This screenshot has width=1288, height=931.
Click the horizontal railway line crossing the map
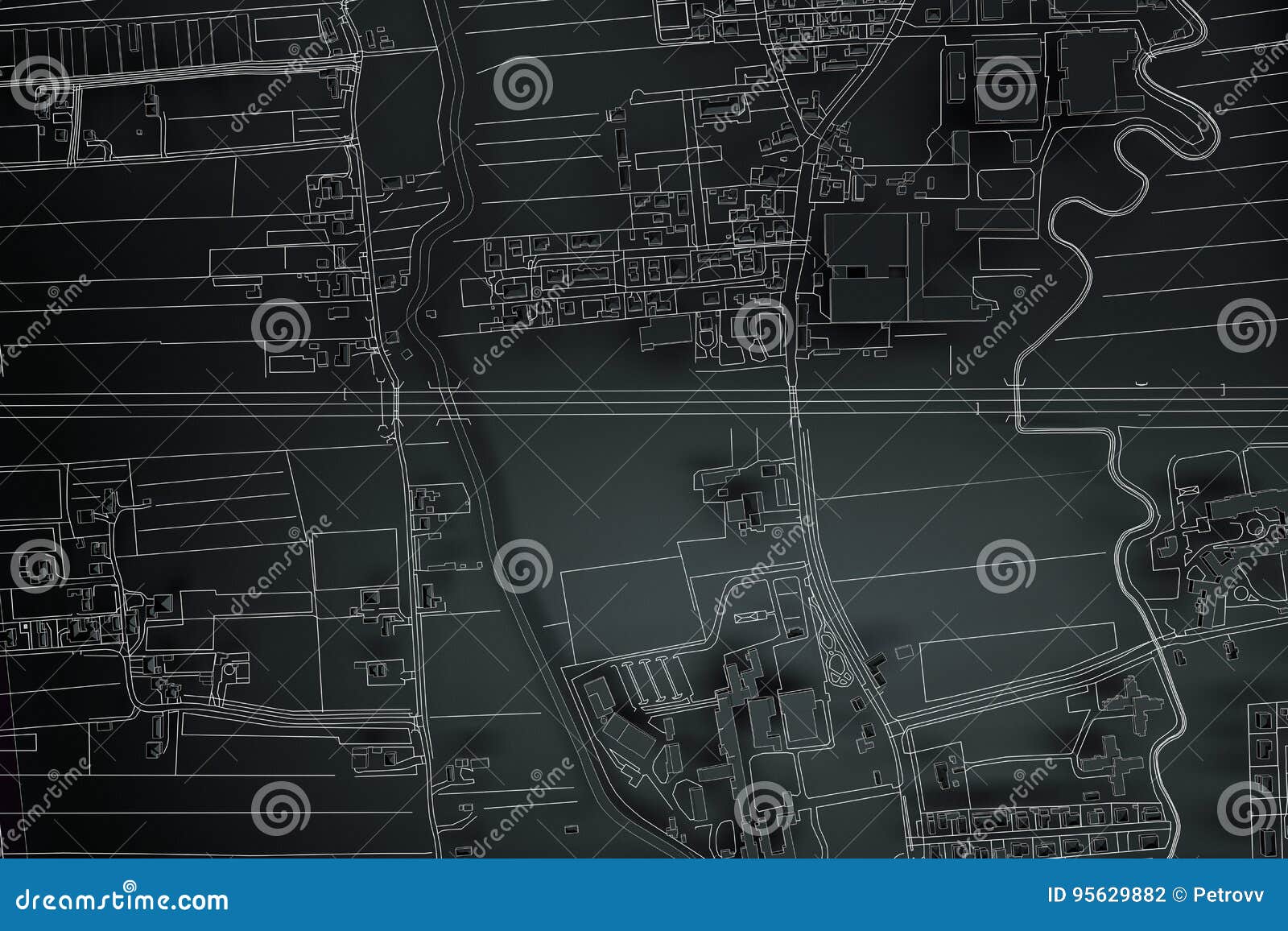click(x=644, y=398)
